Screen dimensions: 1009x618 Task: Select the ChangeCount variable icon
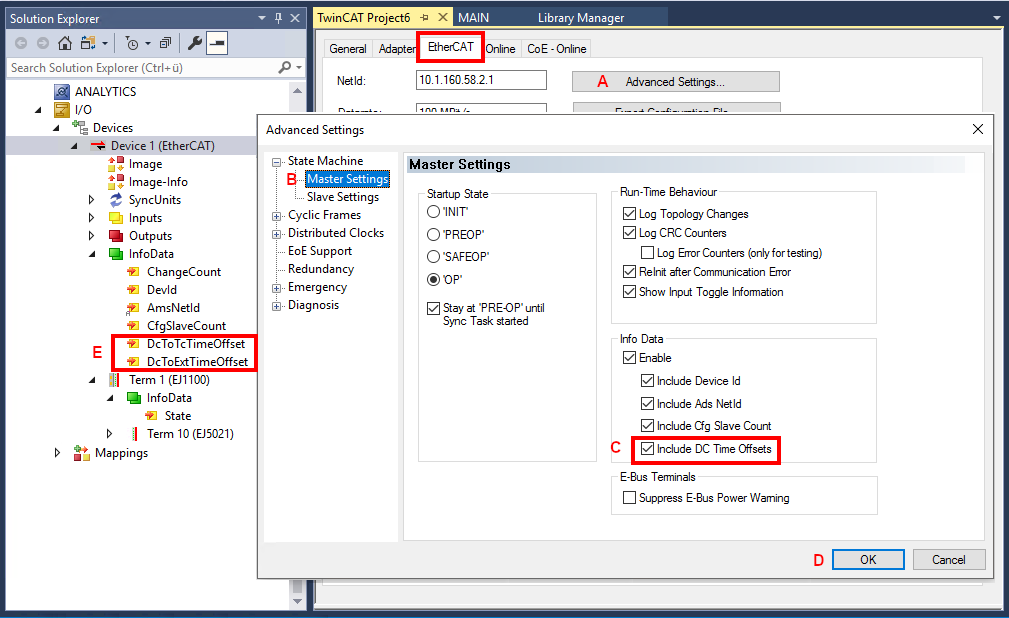tap(133, 272)
